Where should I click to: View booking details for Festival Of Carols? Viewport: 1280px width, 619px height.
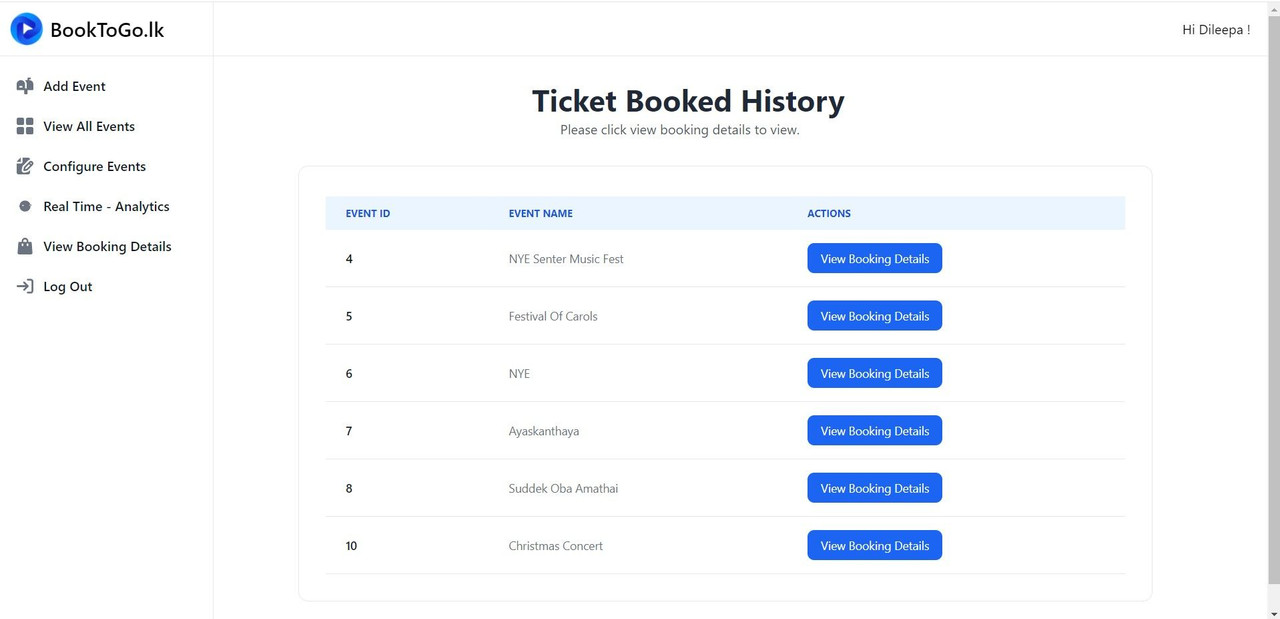click(874, 316)
